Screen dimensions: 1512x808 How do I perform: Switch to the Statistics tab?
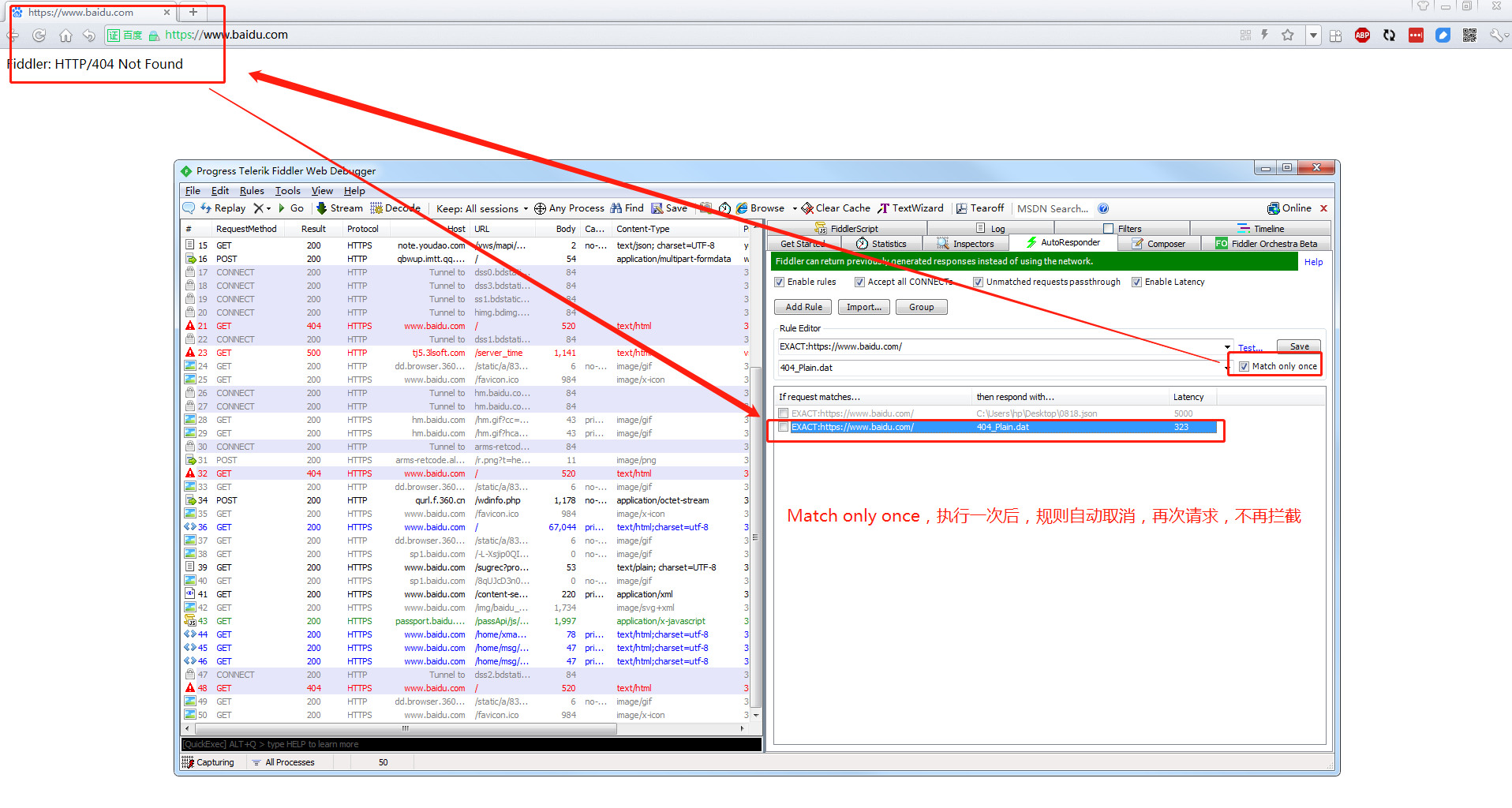tap(881, 244)
